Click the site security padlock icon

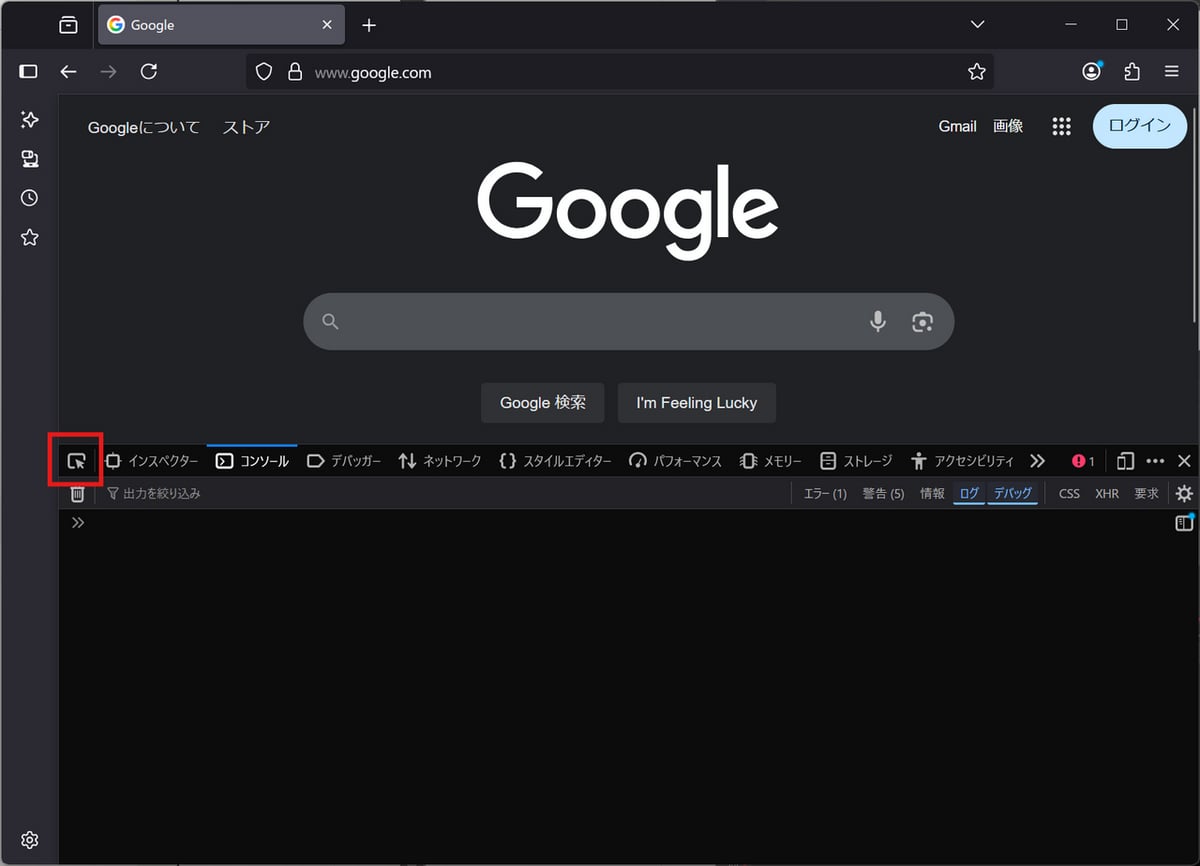[x=294, y=72]
